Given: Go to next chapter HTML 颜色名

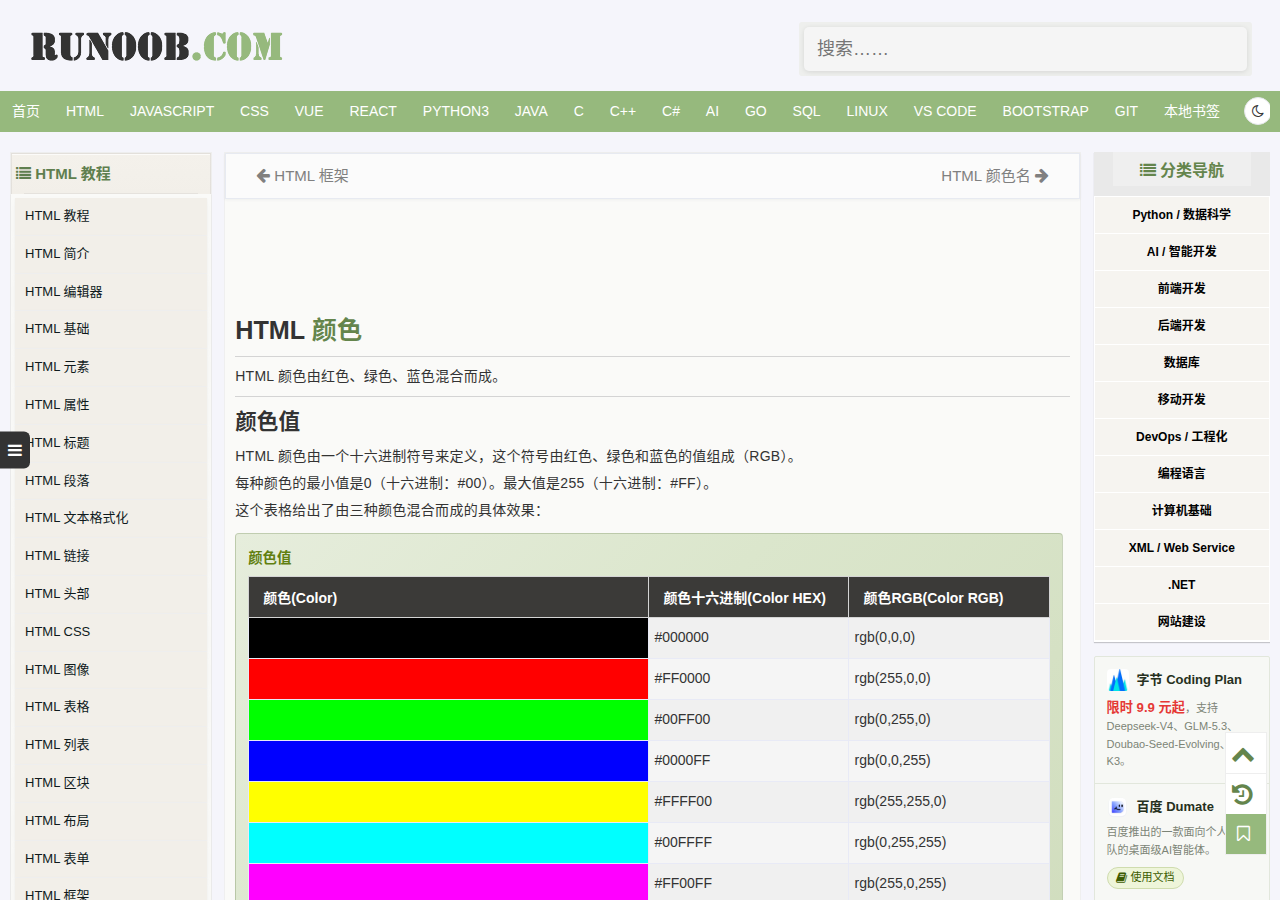Looking at the screenshot, I should [985, 176].
